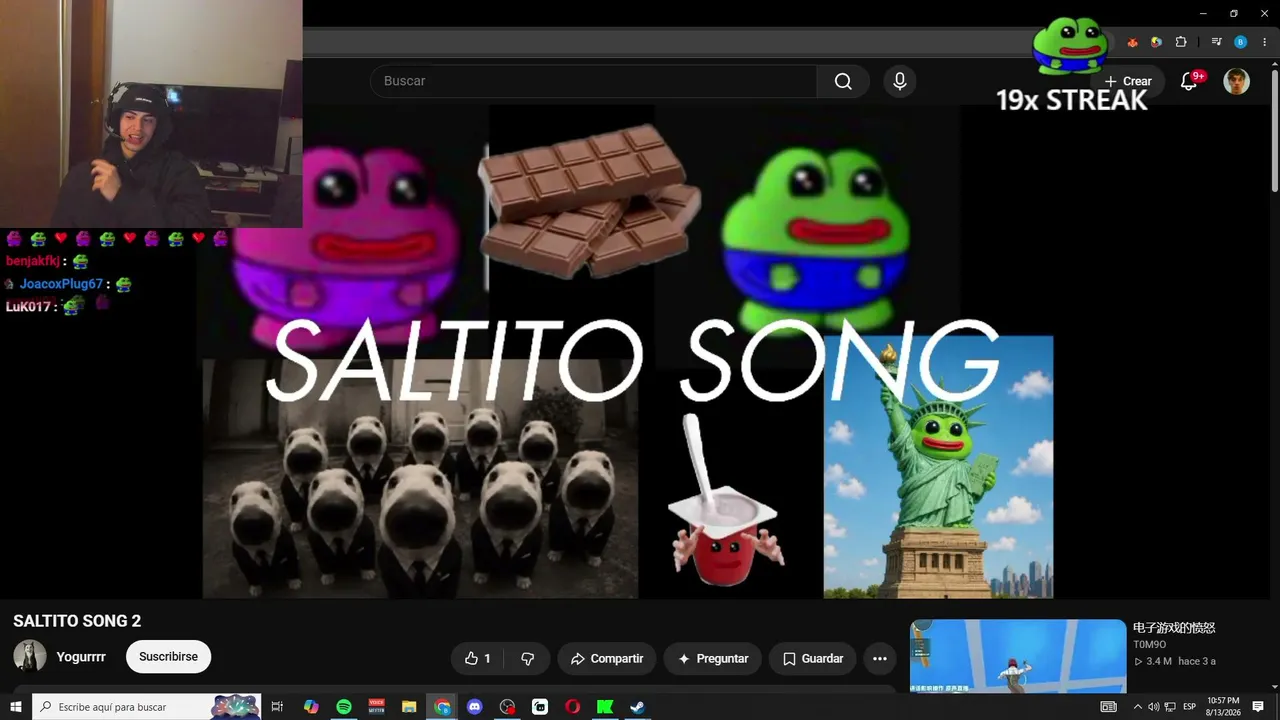Viewport: 1280px width, 720px height.
Task: Open the Chrome profile button
Action: pos(1241,42)
